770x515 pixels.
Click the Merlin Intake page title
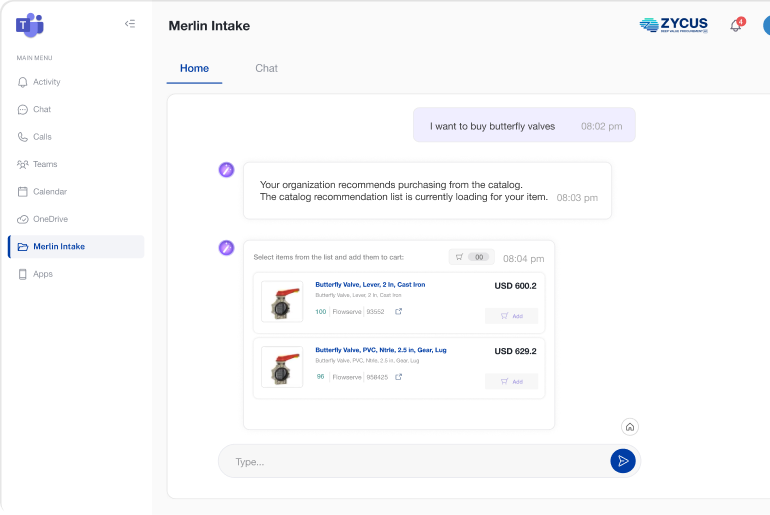(209, 26)
